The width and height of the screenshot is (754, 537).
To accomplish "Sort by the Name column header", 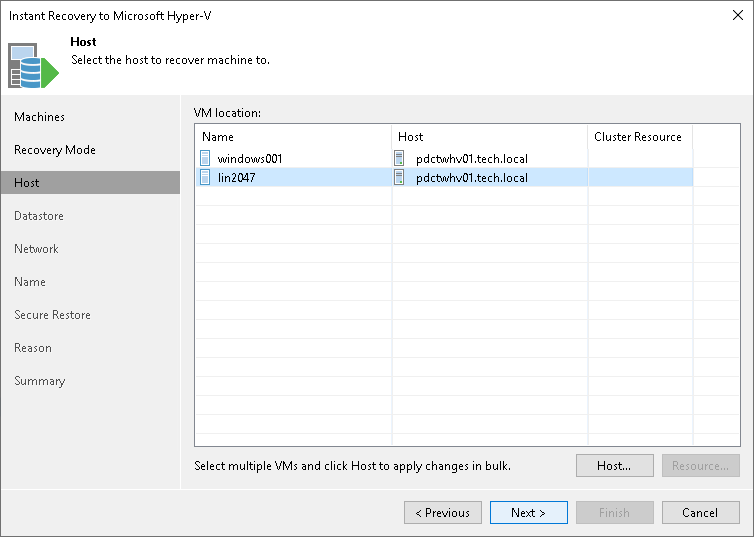I will pos(293,137).
